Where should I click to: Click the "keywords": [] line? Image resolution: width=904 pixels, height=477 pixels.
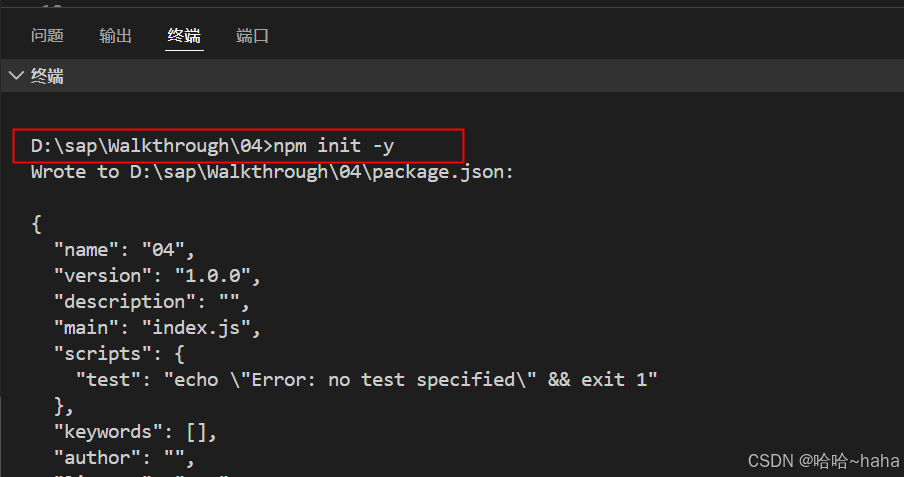pyautogui.click(x=135, y=431)
